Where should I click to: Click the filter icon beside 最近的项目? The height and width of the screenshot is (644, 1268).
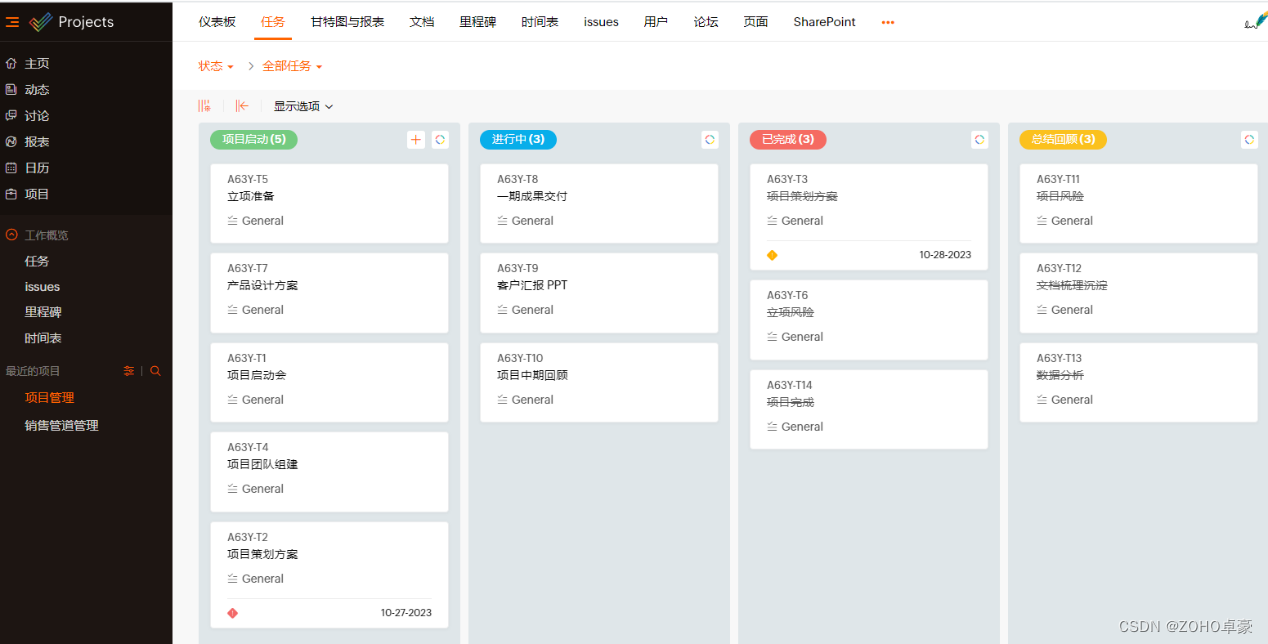pos(128,371)
